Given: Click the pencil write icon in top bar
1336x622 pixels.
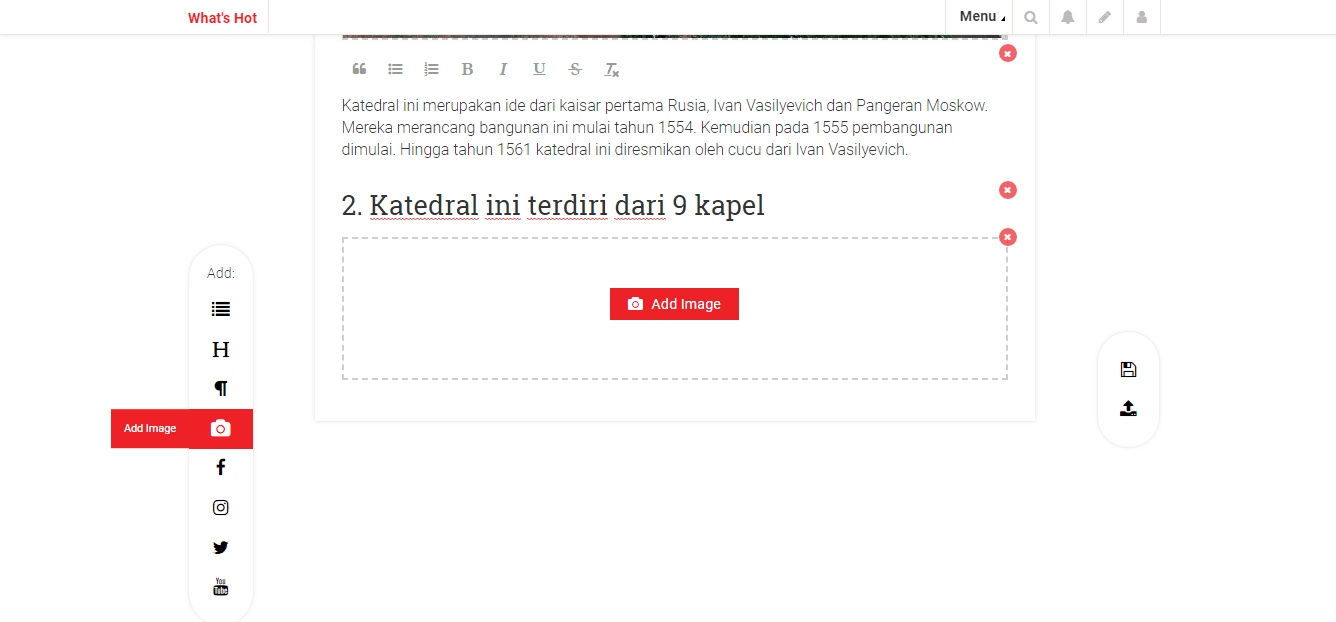Looking at the screenshot, I should (1105, 17).
